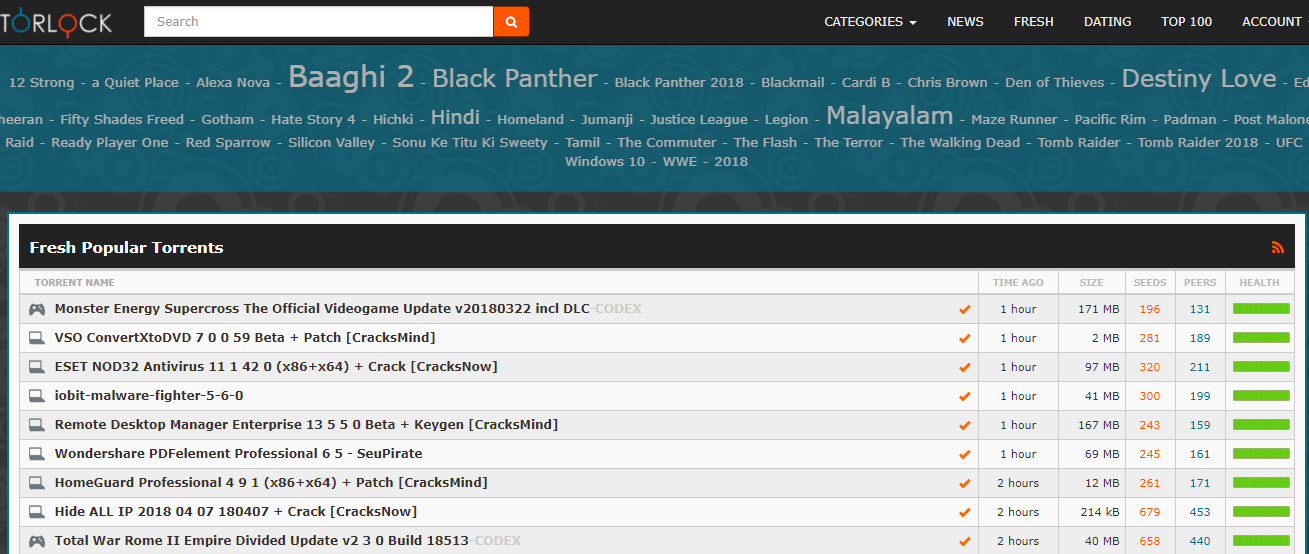This screenshot has height=554, width=1309.
Task: Click the Peers column header
Action: pos(1200,283)
